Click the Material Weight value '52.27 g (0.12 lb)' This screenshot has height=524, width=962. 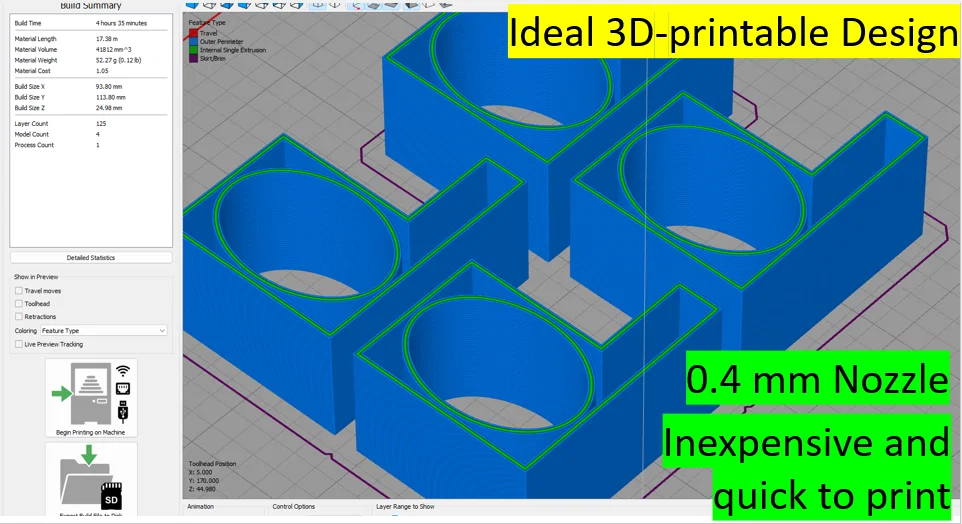point(118,60)
